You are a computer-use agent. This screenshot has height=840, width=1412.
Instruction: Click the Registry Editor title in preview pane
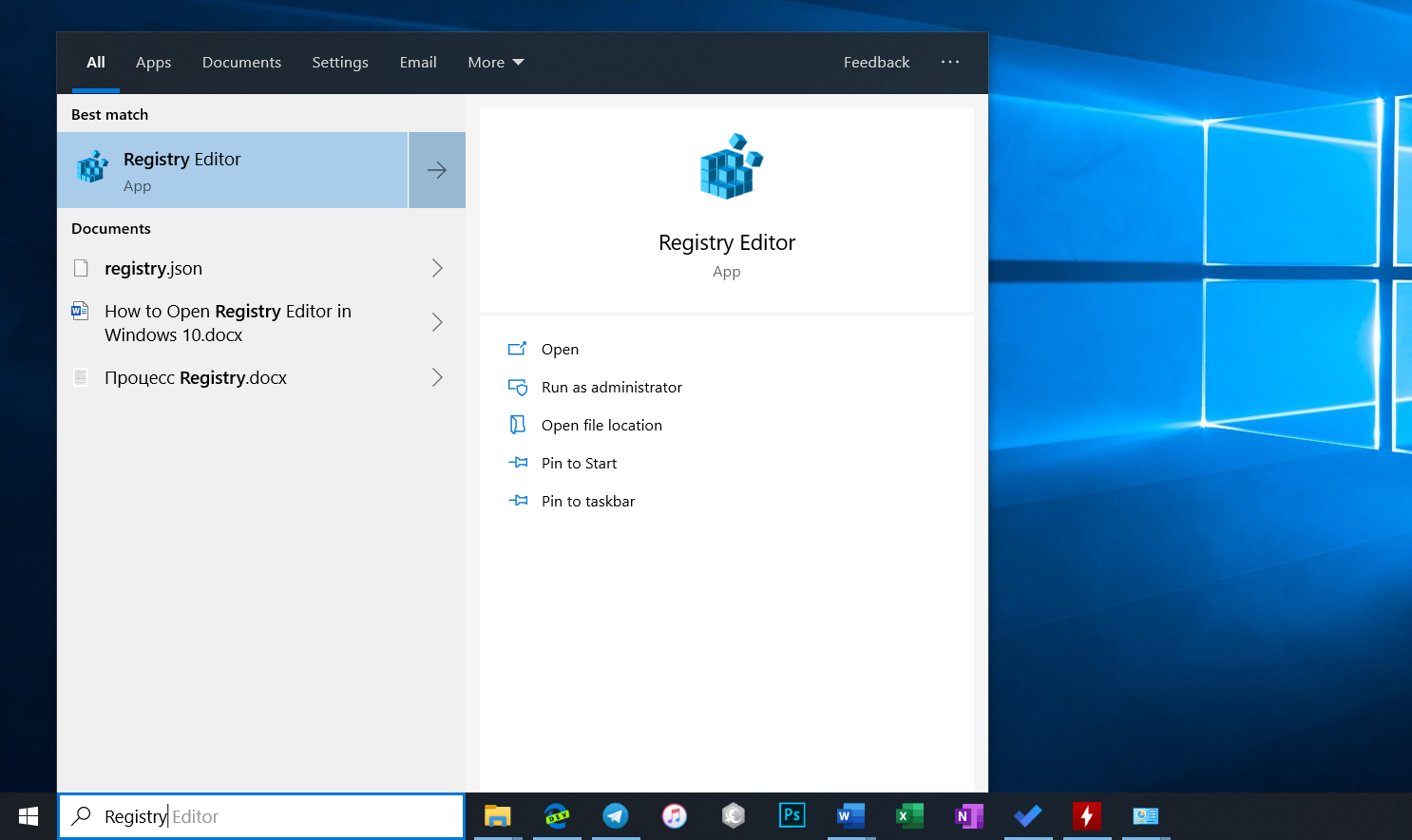pos(727,242)
